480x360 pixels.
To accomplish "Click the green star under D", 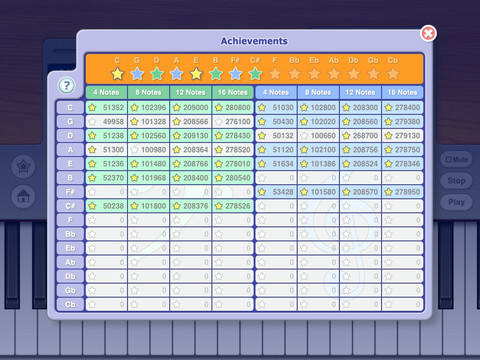I will [157, 74].
